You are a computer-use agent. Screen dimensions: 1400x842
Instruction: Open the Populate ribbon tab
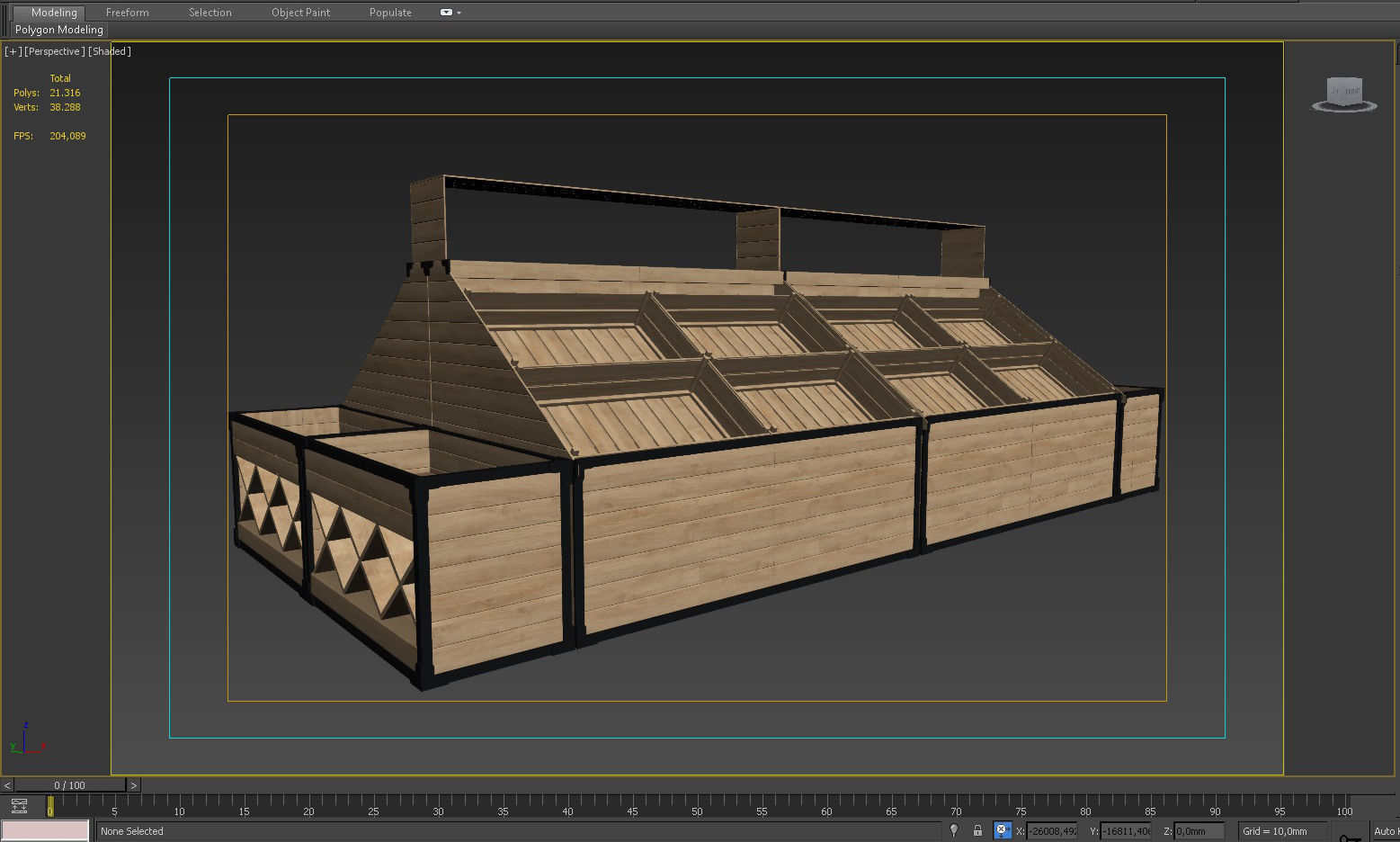pos(390,13)
